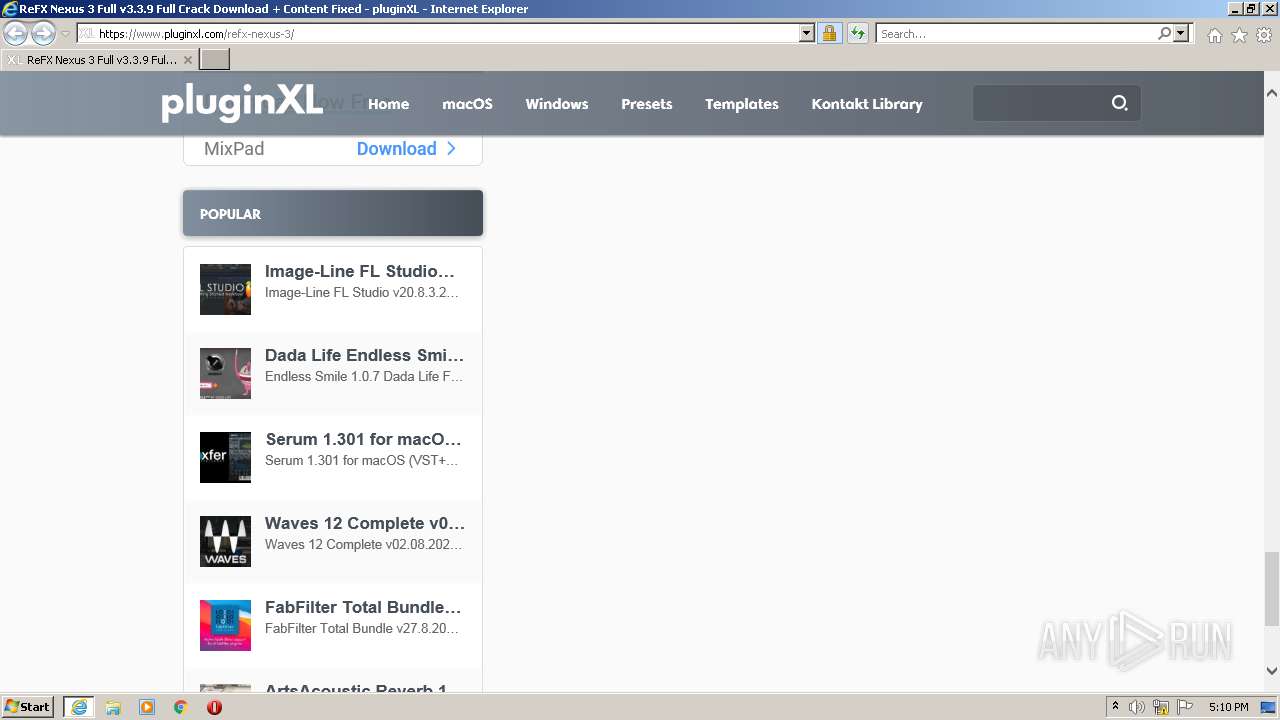Screen dimensions: 1280x720
Task: Click the POPULAR section header
Action: (333, 214)
